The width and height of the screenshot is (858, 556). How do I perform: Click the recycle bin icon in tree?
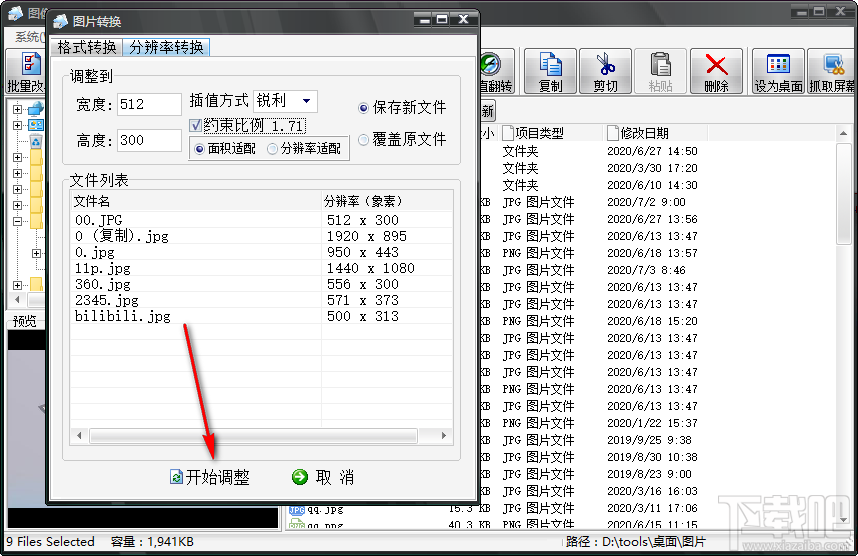tap(36, 142)
